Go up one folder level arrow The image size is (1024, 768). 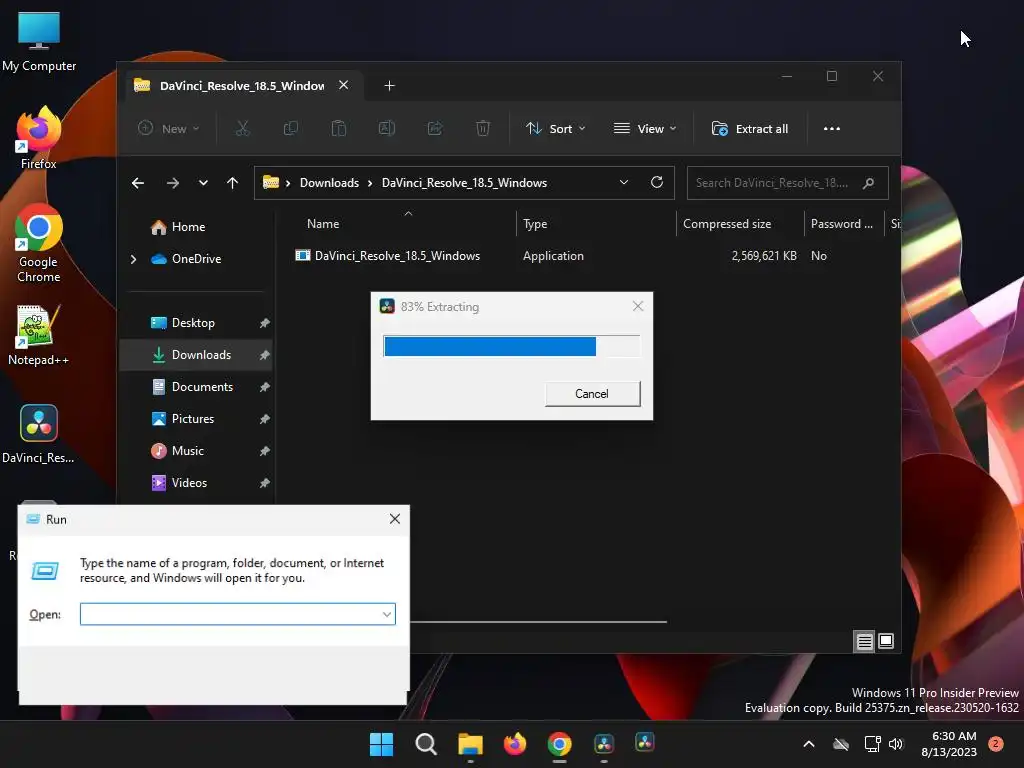tap(232, 183)
